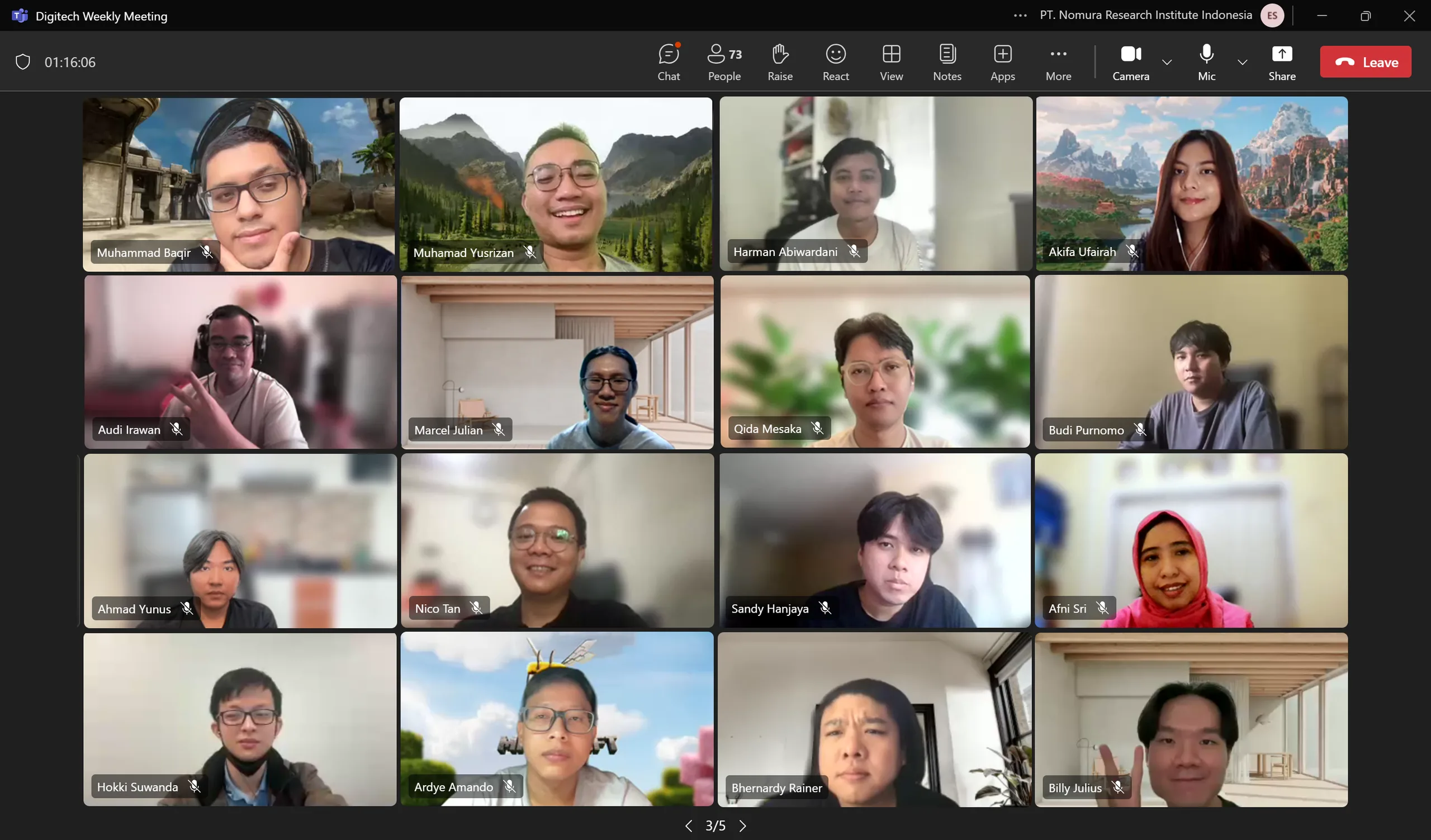Toggle the Mic mute state
The image size is (1431, 840).
(1206, 62)
